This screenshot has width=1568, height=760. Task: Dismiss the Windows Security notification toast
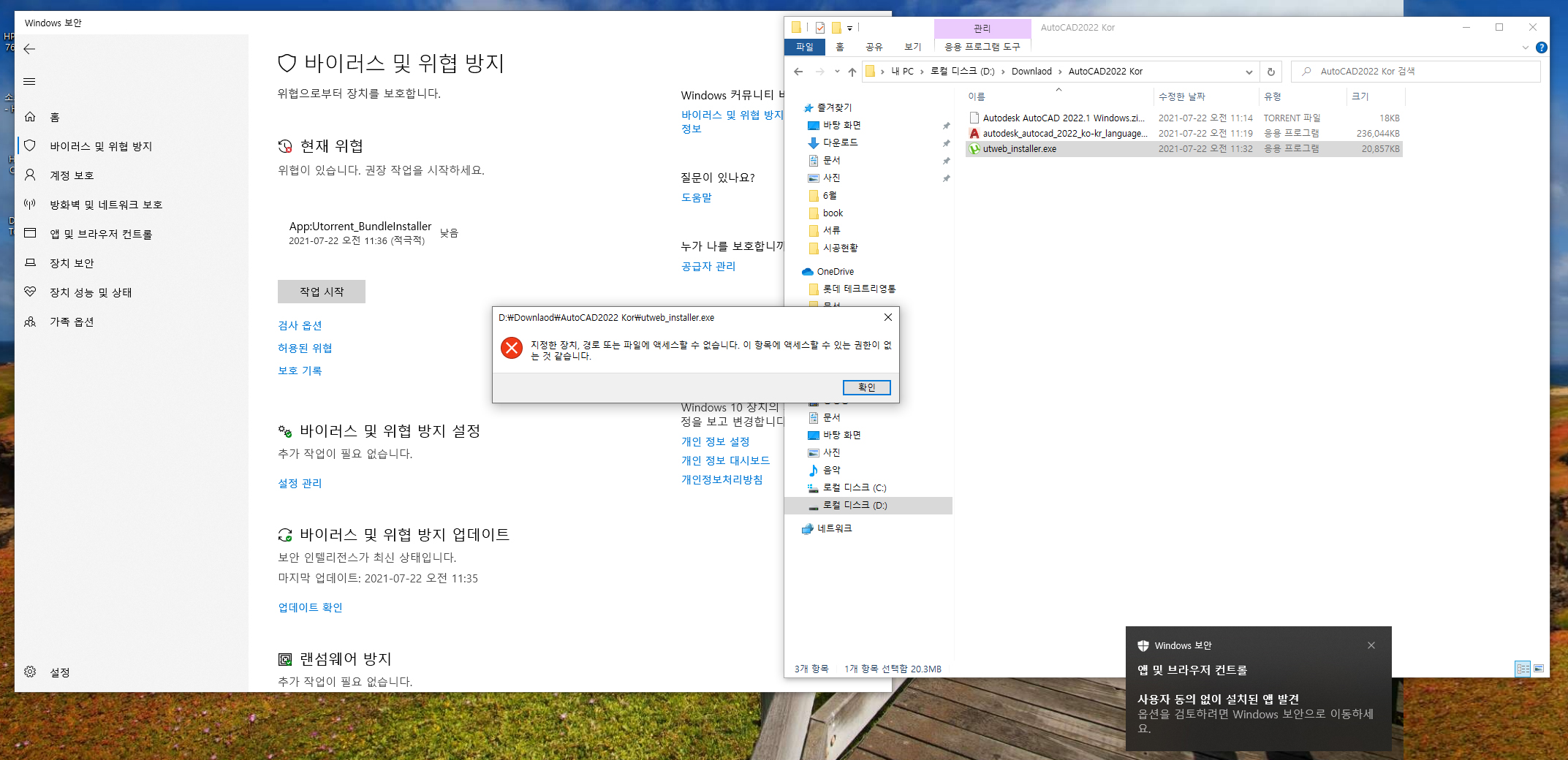pyautogui.click(x=1371, y=645)
